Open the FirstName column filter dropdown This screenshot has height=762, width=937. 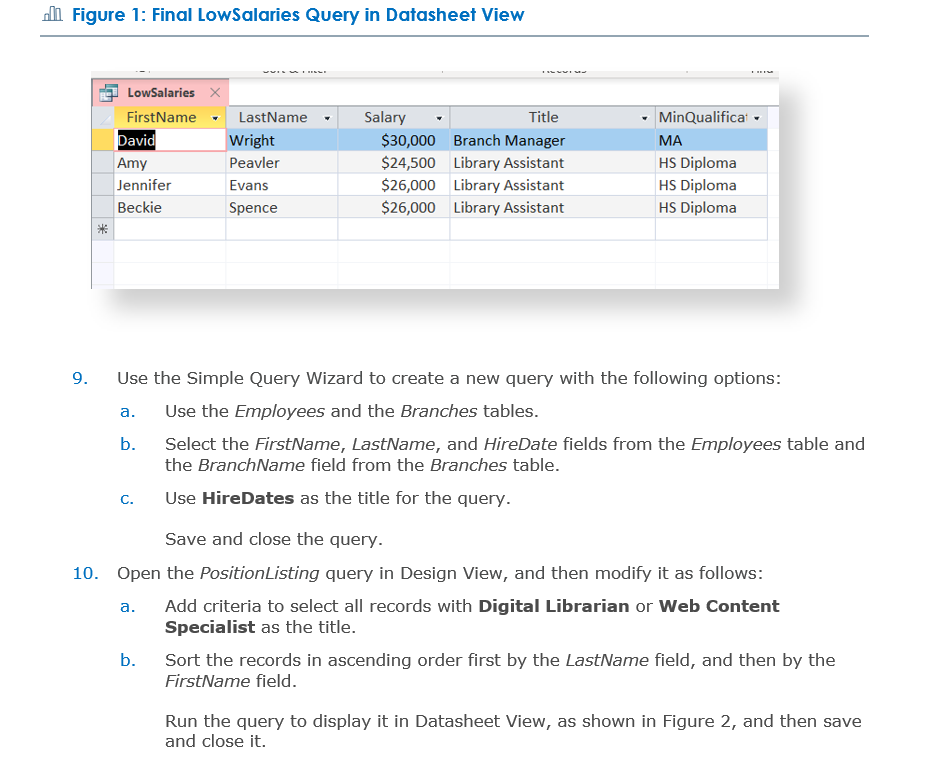tap(215, 117)
